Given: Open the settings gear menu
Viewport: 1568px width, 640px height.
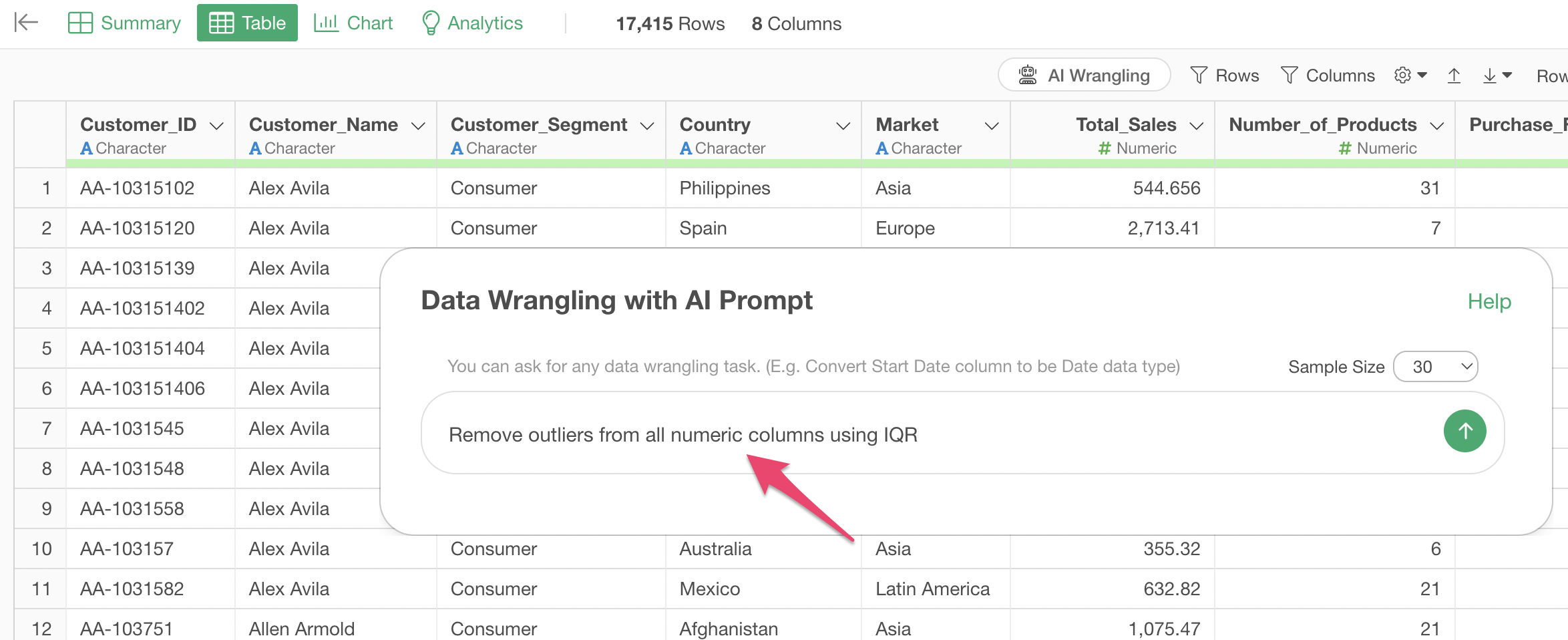Looking at the screenshot, I should (1410, 75).
